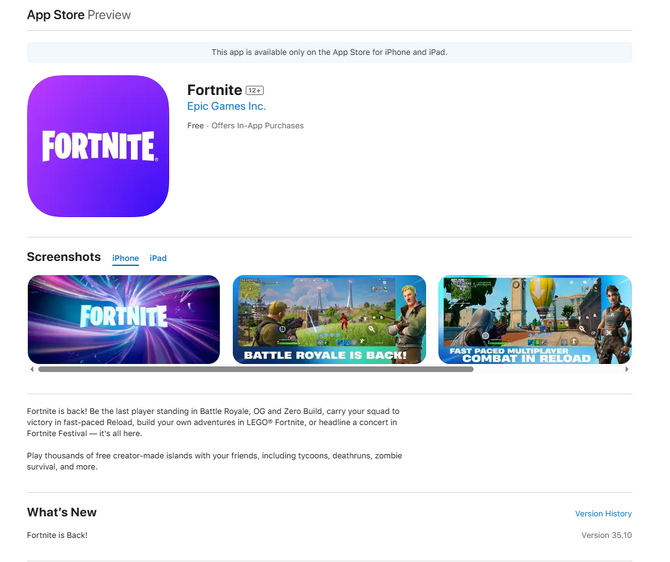Click the Version 35.10 label

[x=606, y=536]
